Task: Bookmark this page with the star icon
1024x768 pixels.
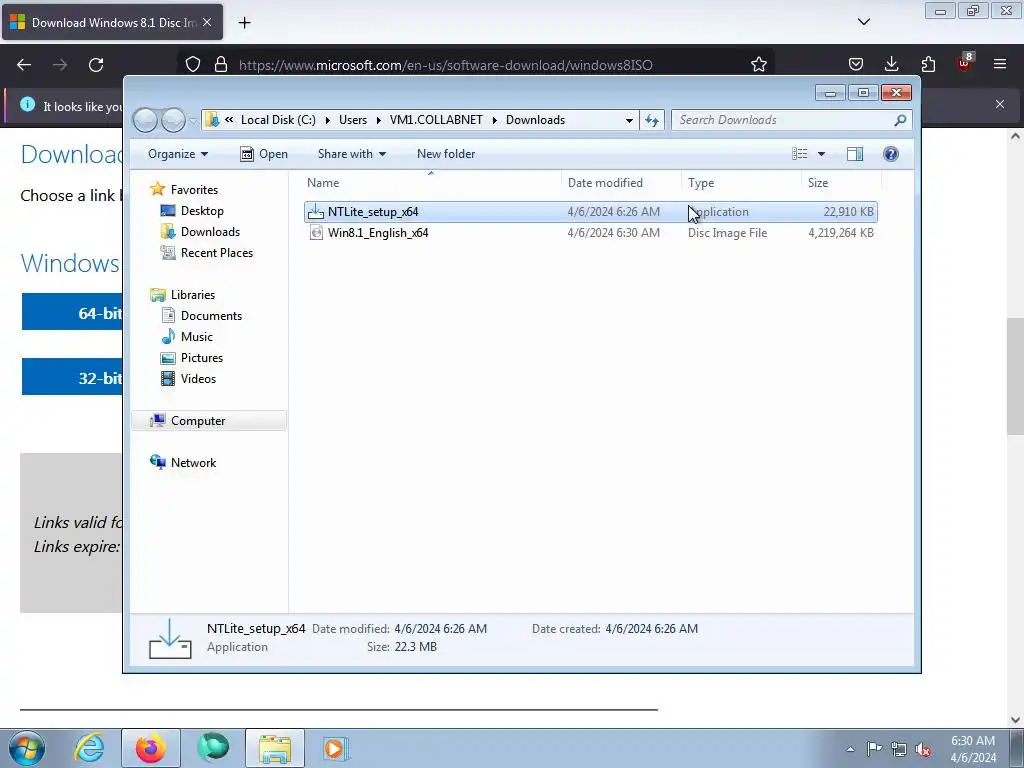Action: coord(758,65)
